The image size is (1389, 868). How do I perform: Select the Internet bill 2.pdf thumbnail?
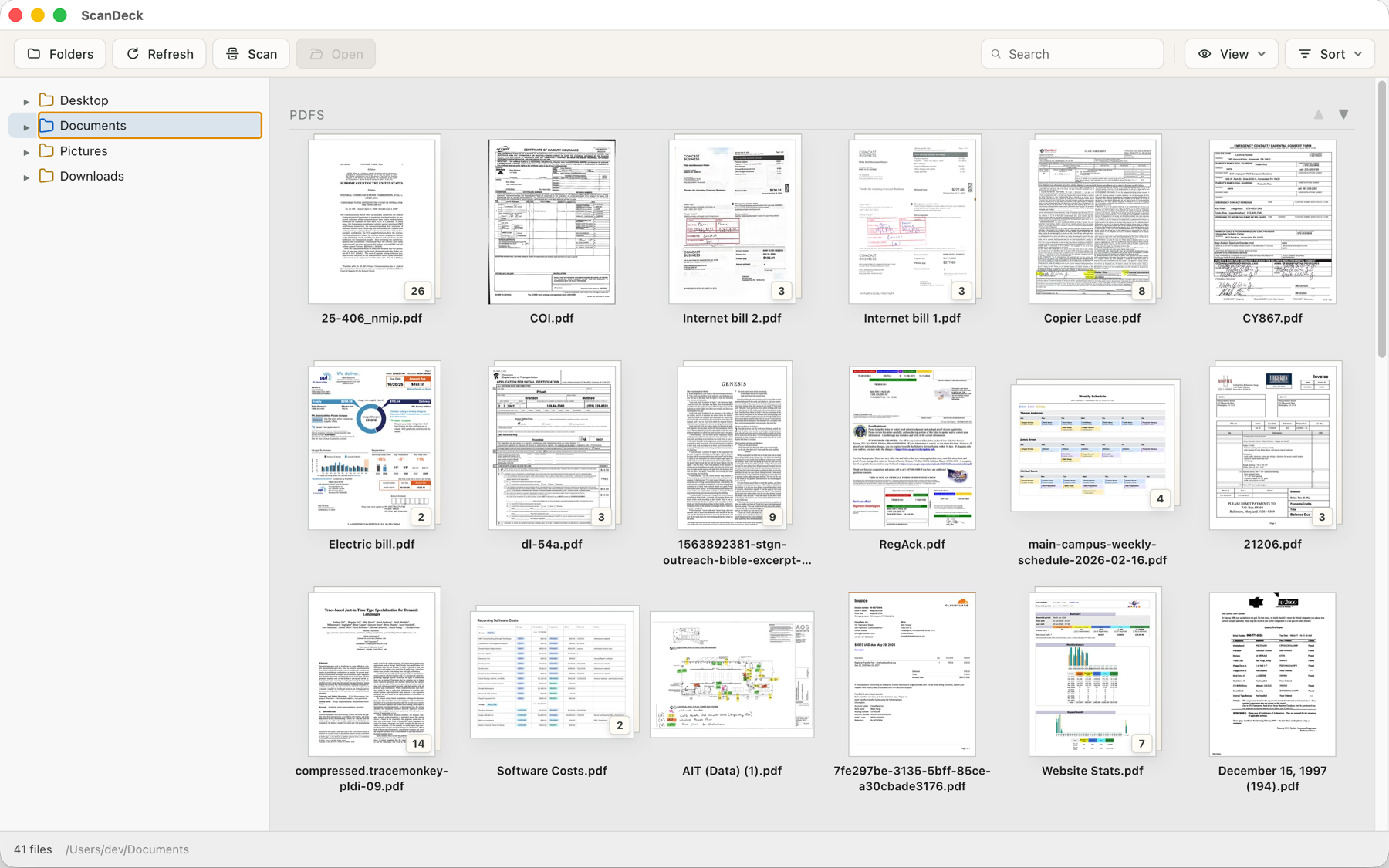[735, 219]
